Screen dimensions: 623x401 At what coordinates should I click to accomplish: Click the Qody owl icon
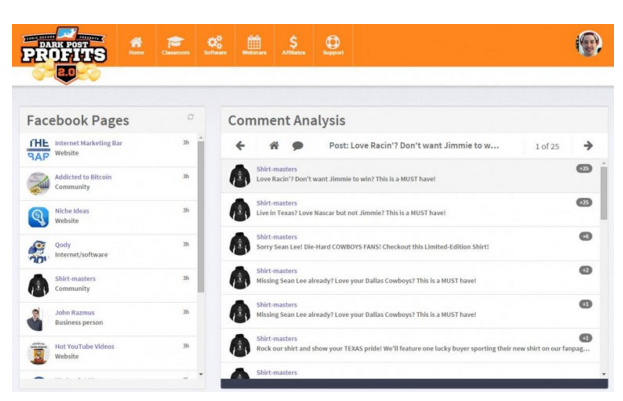click(x=39, y=251)
